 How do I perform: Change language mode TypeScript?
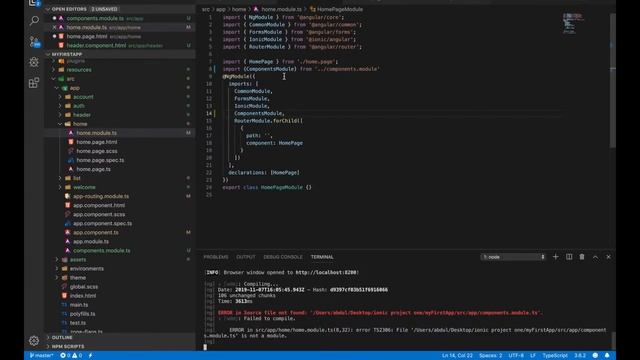coord(555,356)
